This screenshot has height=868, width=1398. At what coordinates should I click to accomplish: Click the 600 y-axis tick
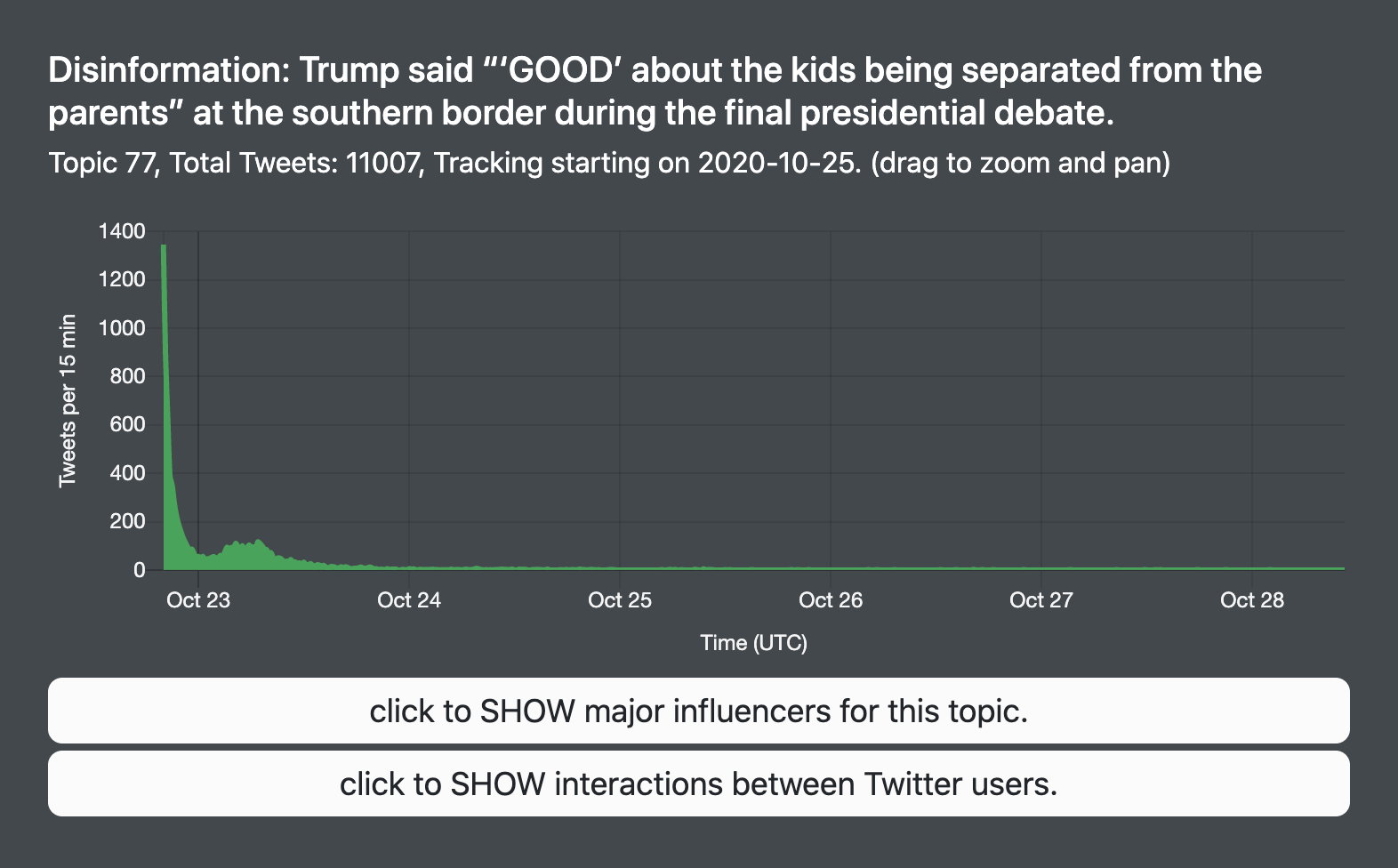(x=127, y=424)
